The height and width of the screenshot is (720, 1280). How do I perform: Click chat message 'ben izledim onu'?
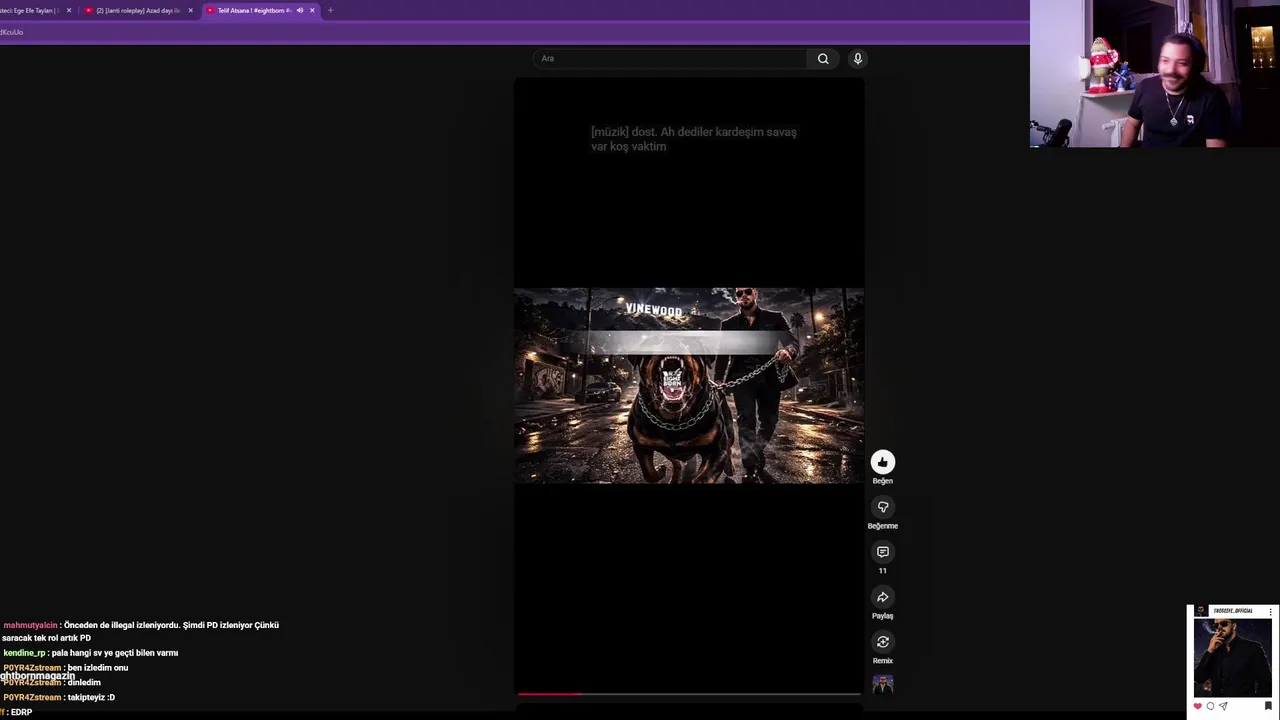98,668
